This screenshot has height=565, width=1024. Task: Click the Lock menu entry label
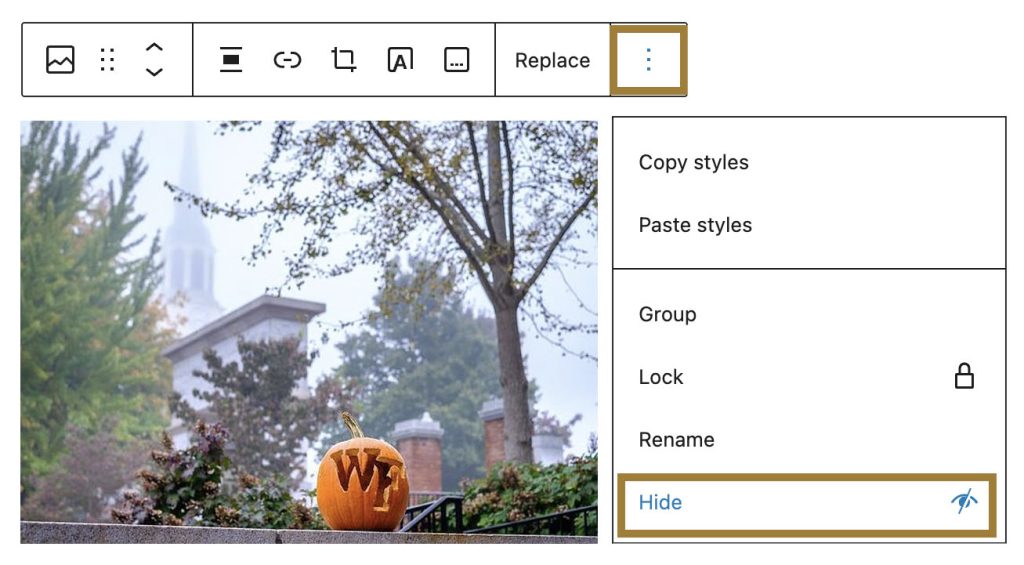[x=661, y=377]
